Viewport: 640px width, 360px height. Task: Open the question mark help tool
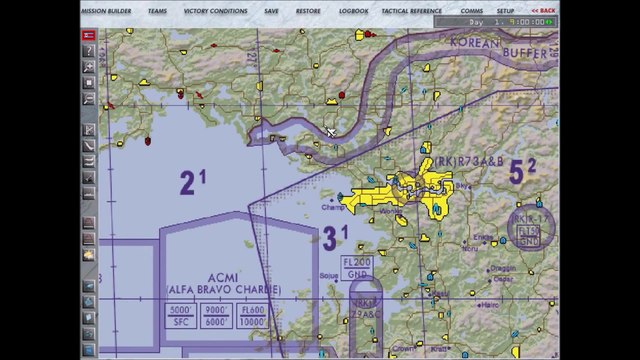89,51
